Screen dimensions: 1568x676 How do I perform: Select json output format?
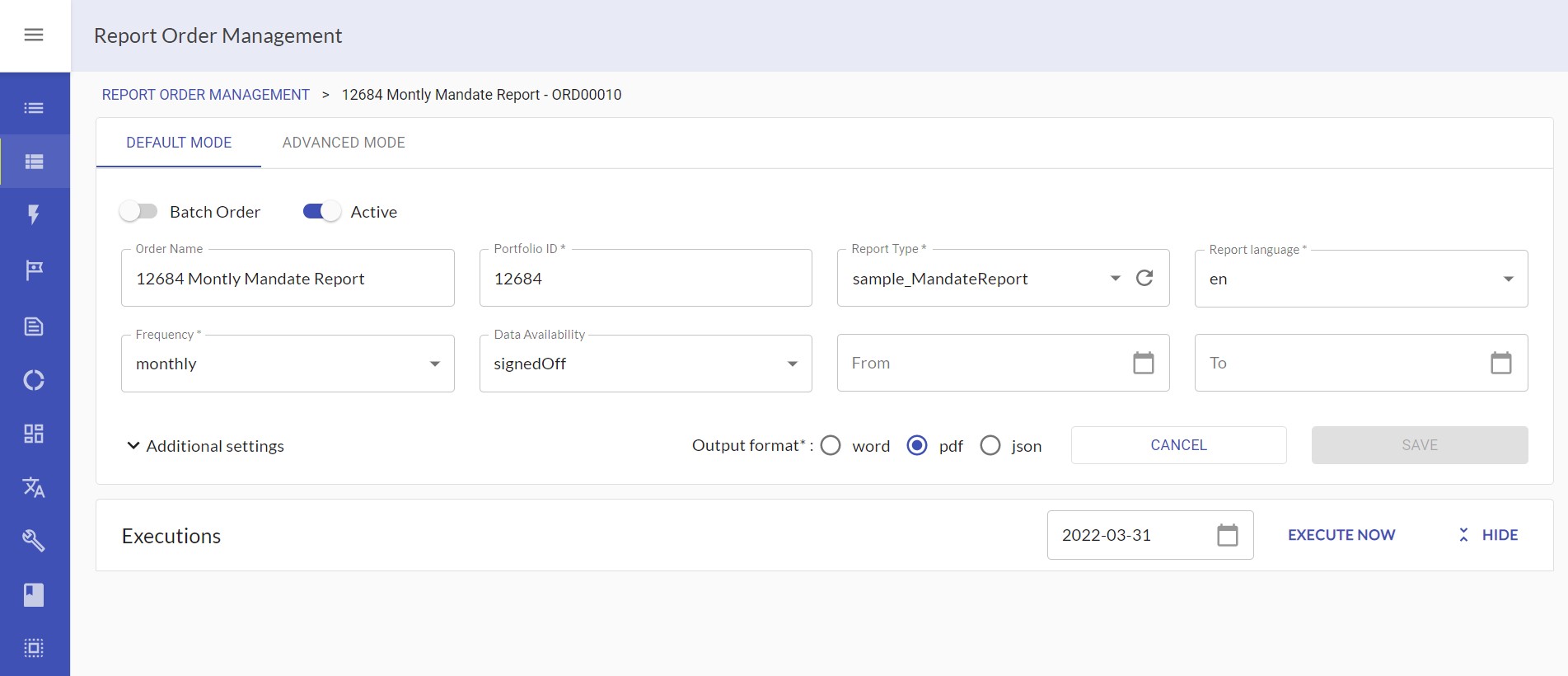tap(990, 445)
